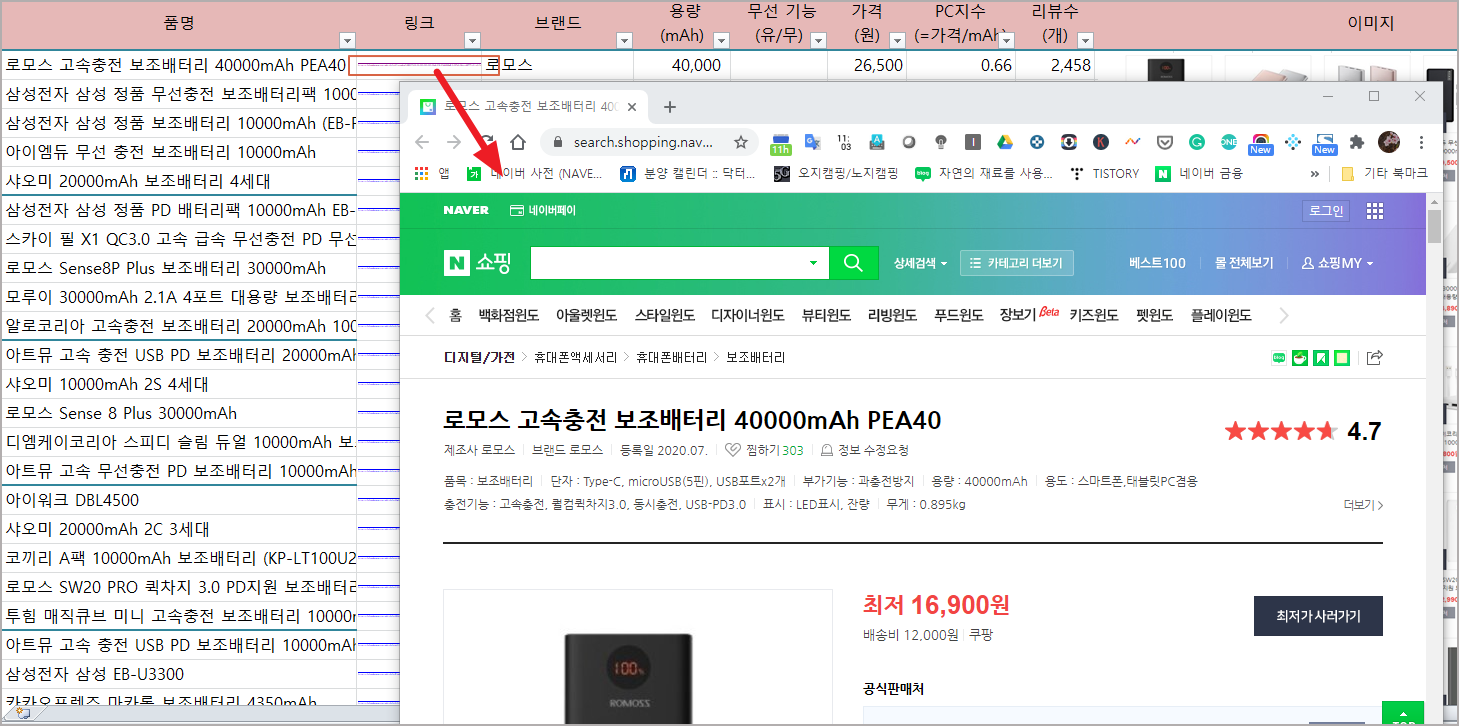Open the 베스트100 link
1459x726 pixels.
coord(1157,263)
